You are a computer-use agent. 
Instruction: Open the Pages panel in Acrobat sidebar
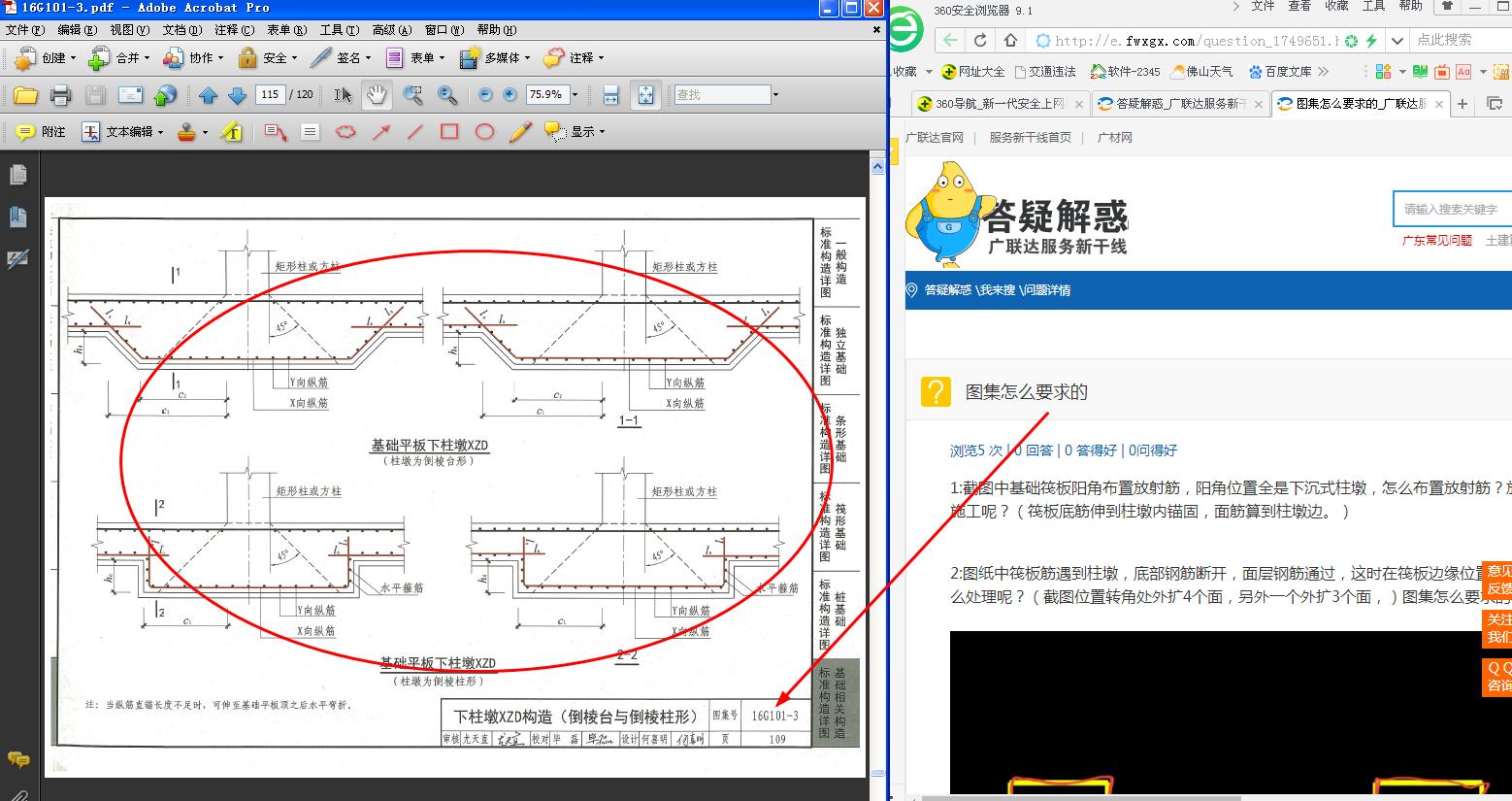(x=17, y=175)
